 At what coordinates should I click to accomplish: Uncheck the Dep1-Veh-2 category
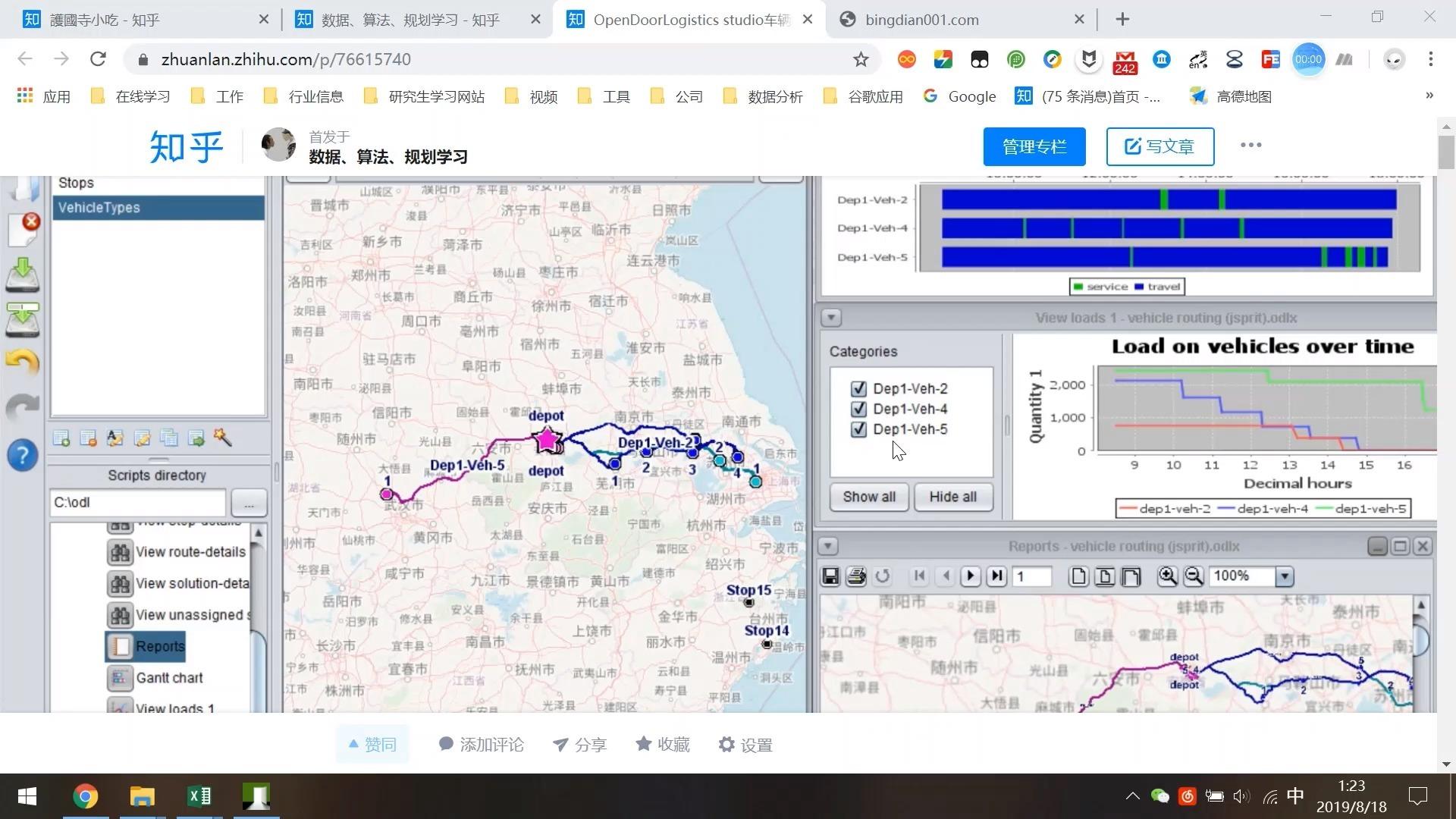(x=858, y=388)
